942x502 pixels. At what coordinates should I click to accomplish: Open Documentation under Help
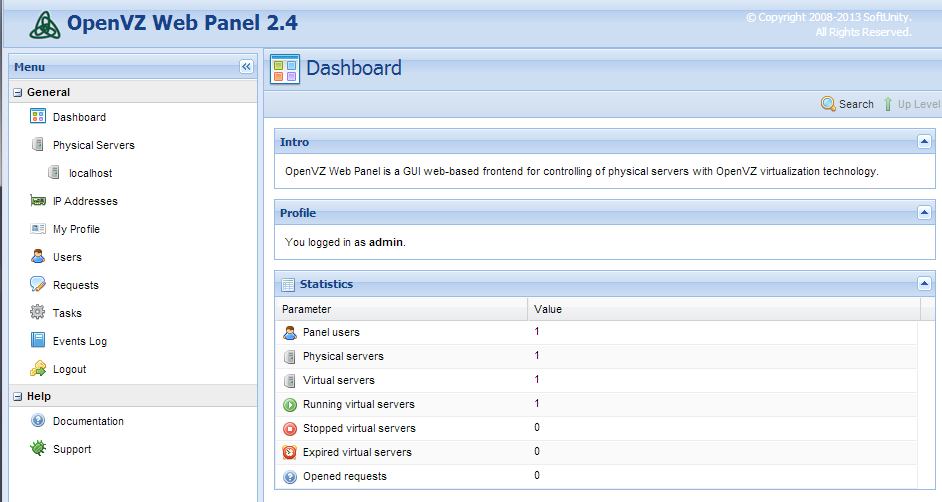(x=88, y=422)
